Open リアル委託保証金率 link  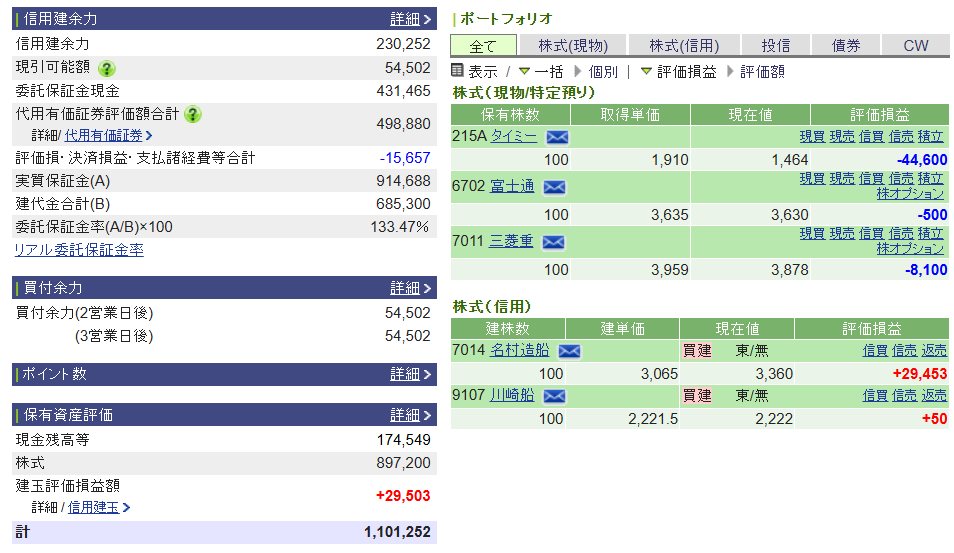[x=79, y=250]
